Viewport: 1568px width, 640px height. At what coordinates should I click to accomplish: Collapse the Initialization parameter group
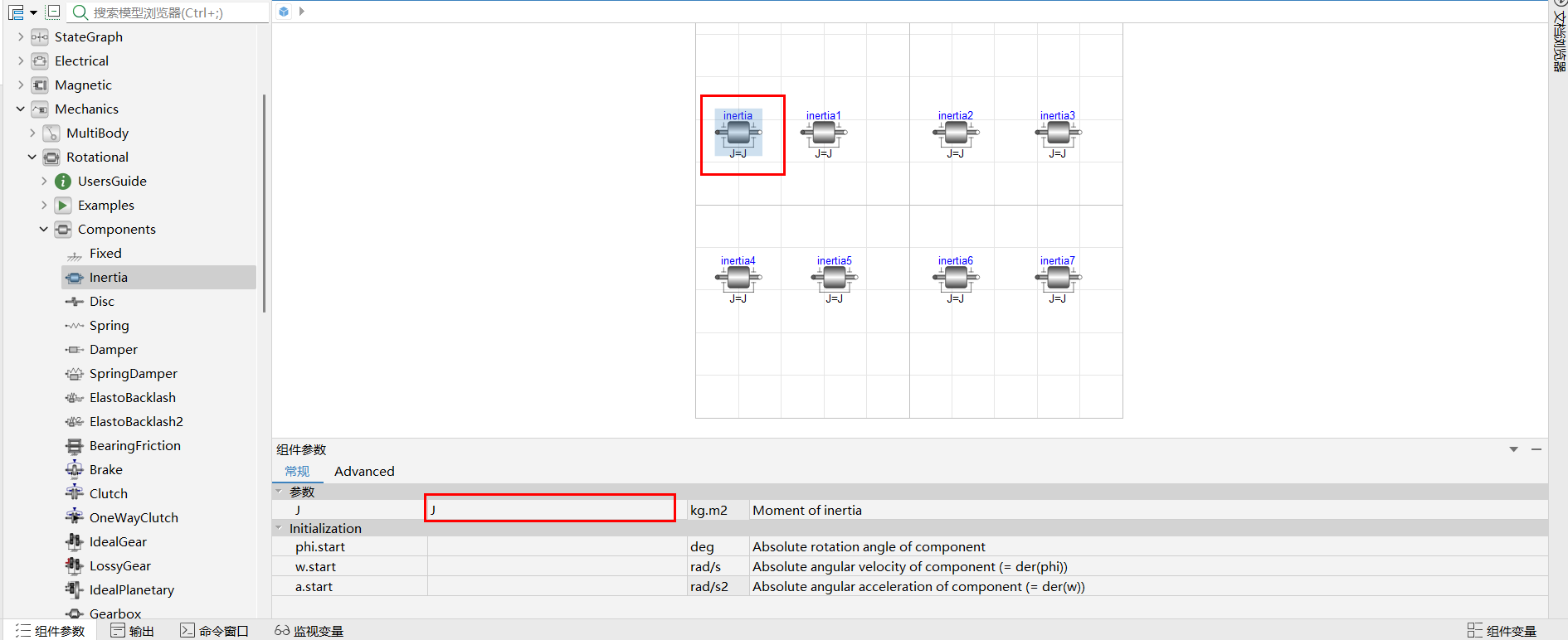pyautogui.click(x=279, y=528)
